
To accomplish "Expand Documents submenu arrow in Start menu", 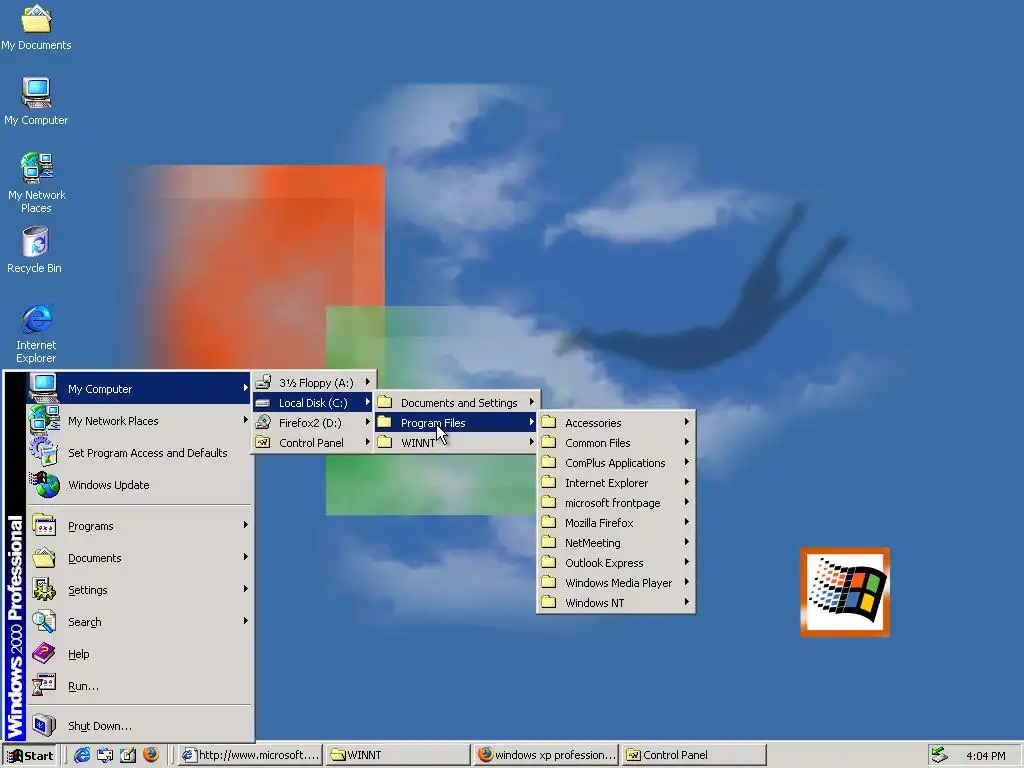I will point(246,557).
